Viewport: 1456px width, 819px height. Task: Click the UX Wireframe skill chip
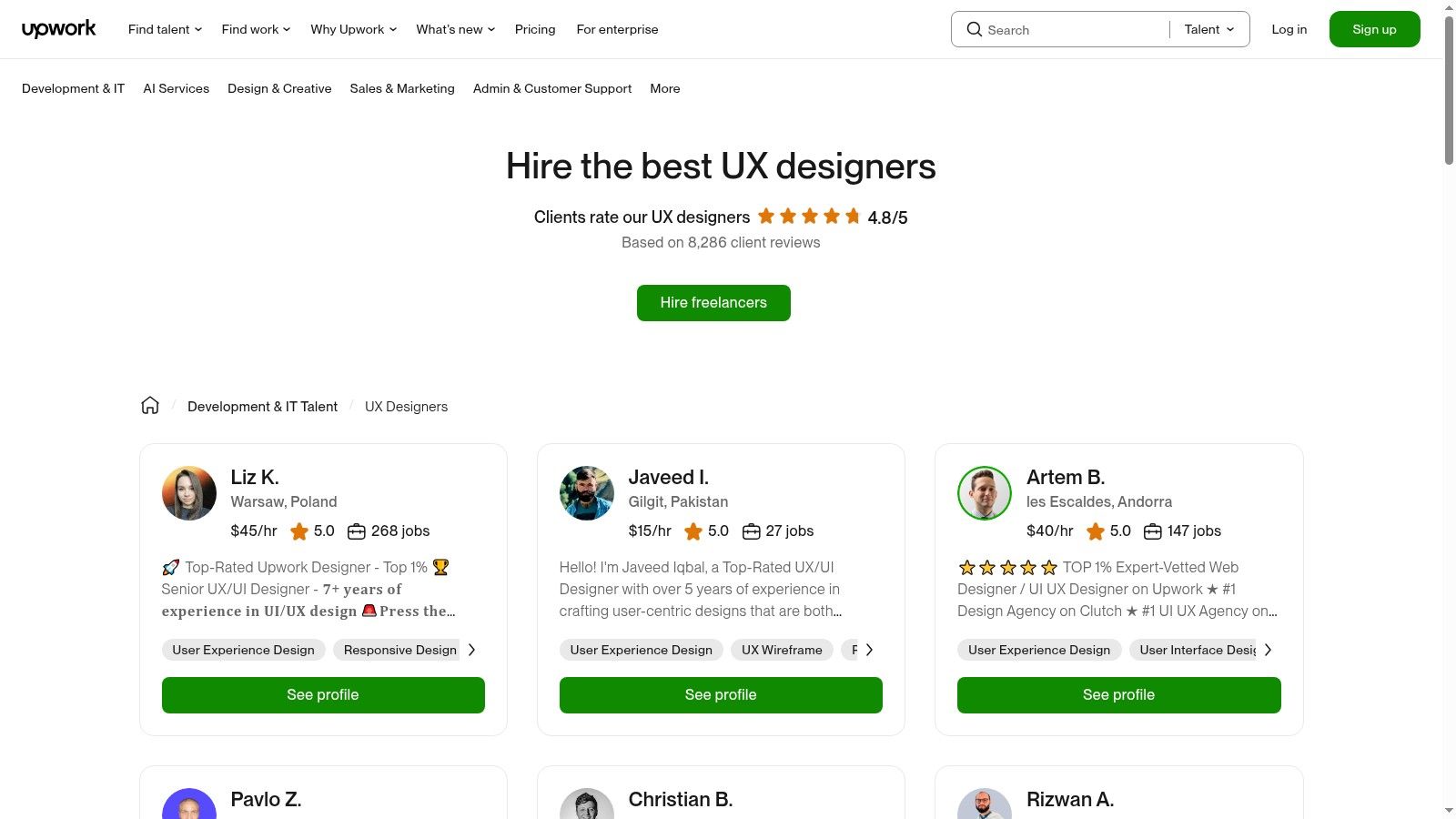tap(781, 649)
